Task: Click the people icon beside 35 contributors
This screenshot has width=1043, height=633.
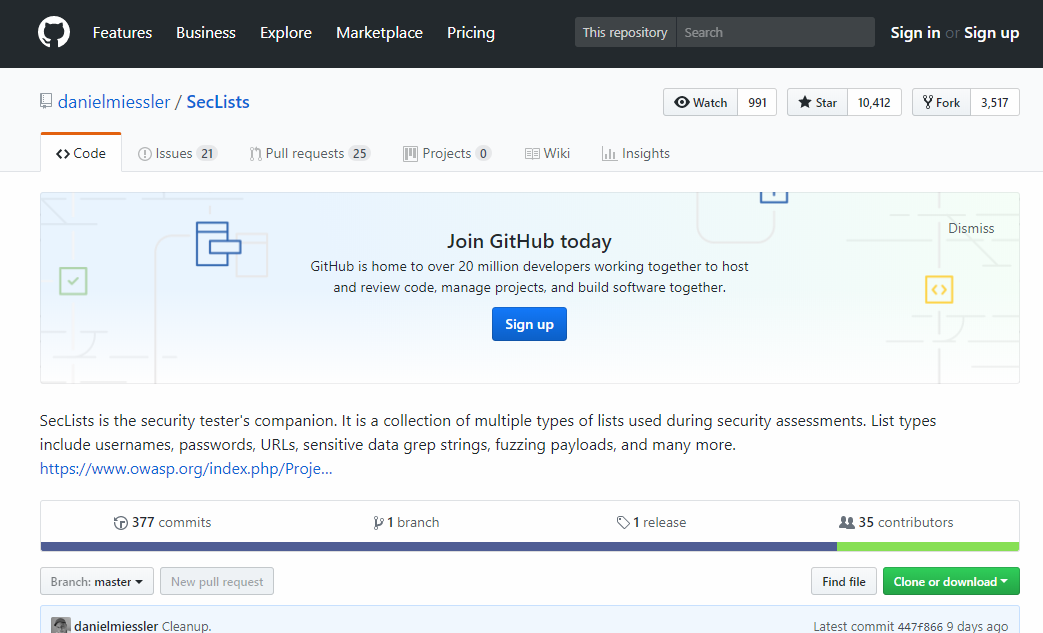Action: coord(847,523)
